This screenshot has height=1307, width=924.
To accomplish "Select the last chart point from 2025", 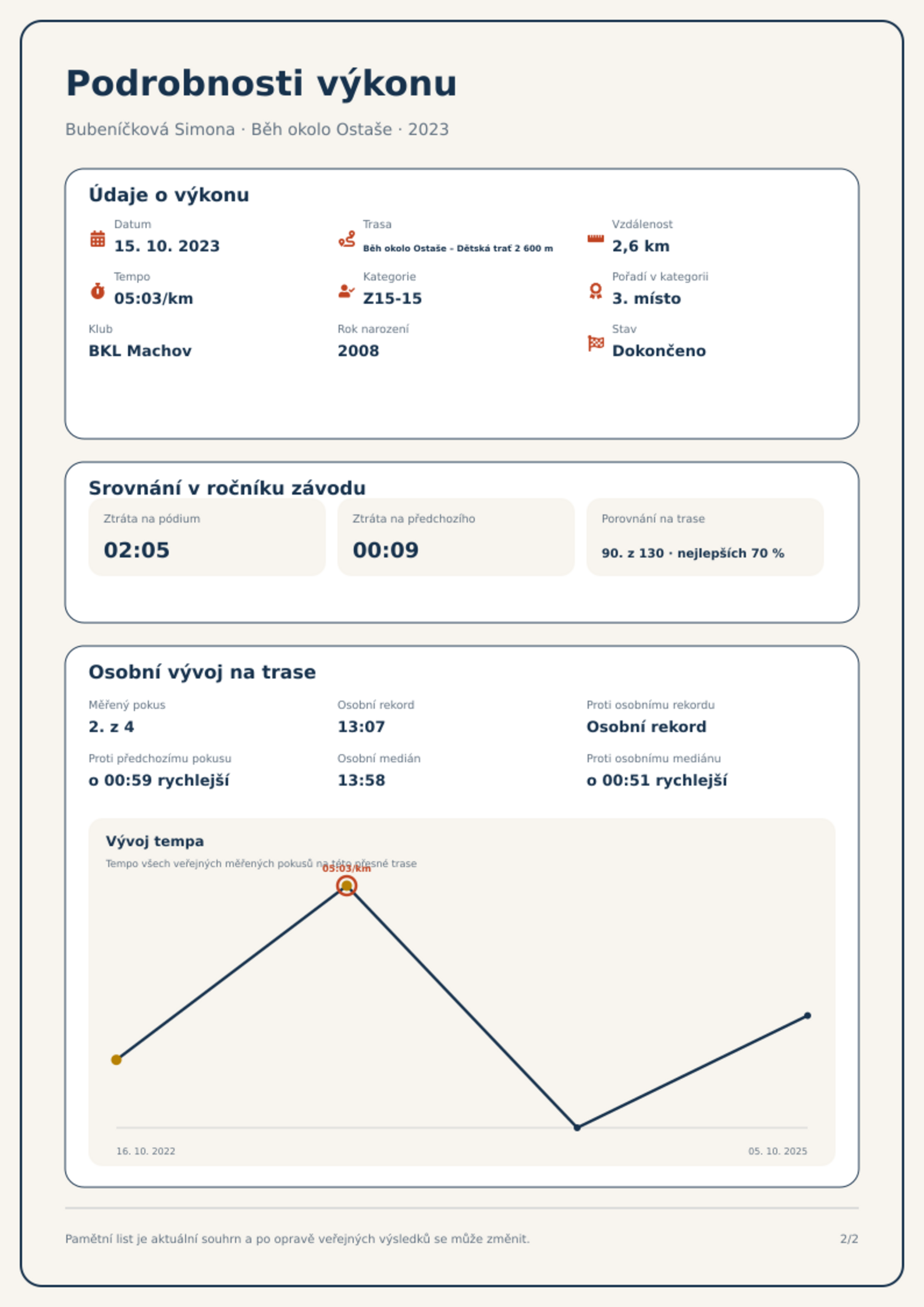I will tap(808, 1015).
